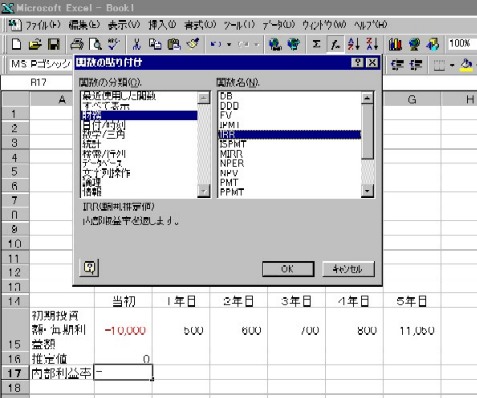This screenshot has height=398, width=477.
Task: Click the Insert Hyperlink globe icon
Action: (x=275, y=44)
